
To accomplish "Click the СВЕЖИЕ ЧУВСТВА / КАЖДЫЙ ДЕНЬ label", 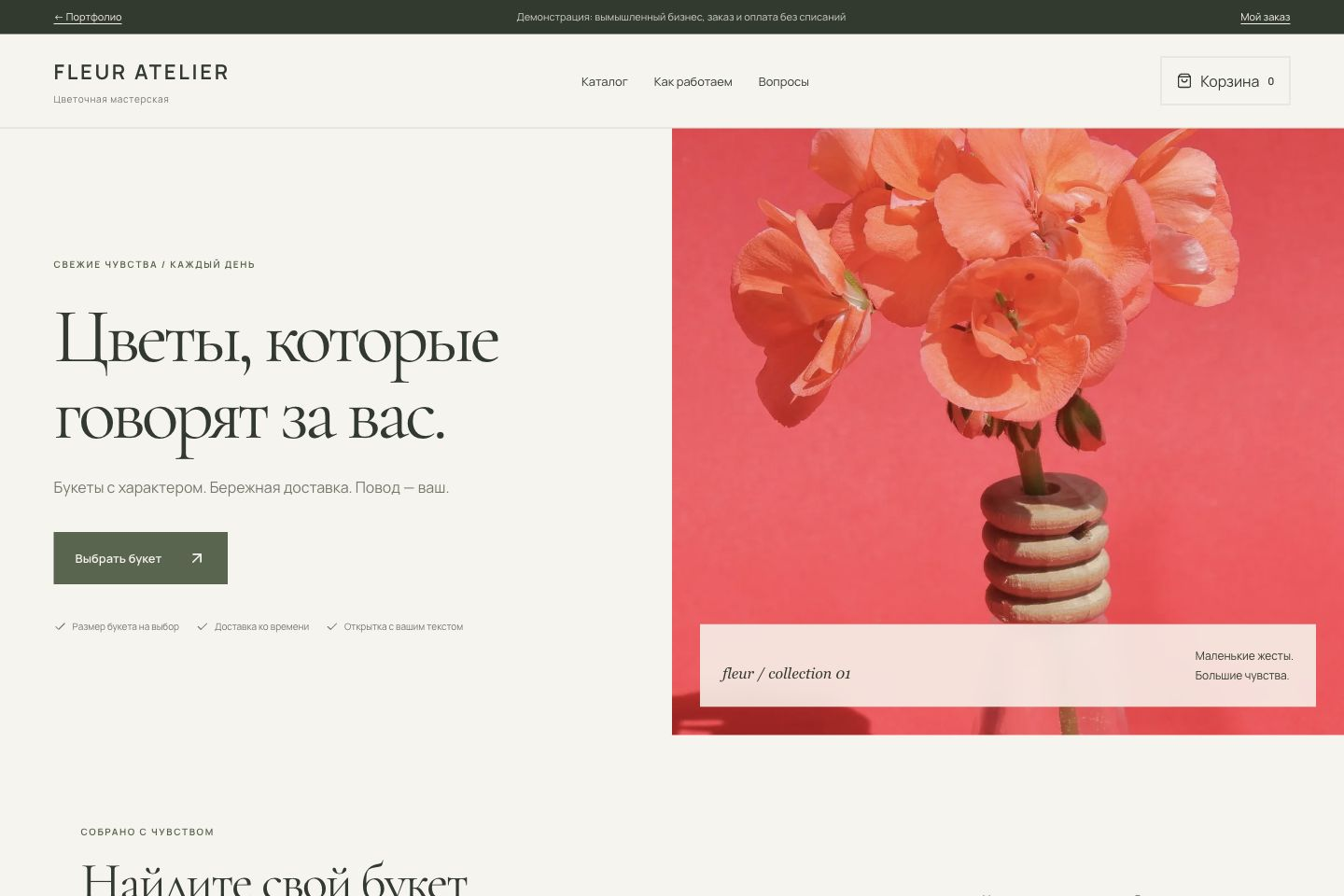I will click(154, 264).
